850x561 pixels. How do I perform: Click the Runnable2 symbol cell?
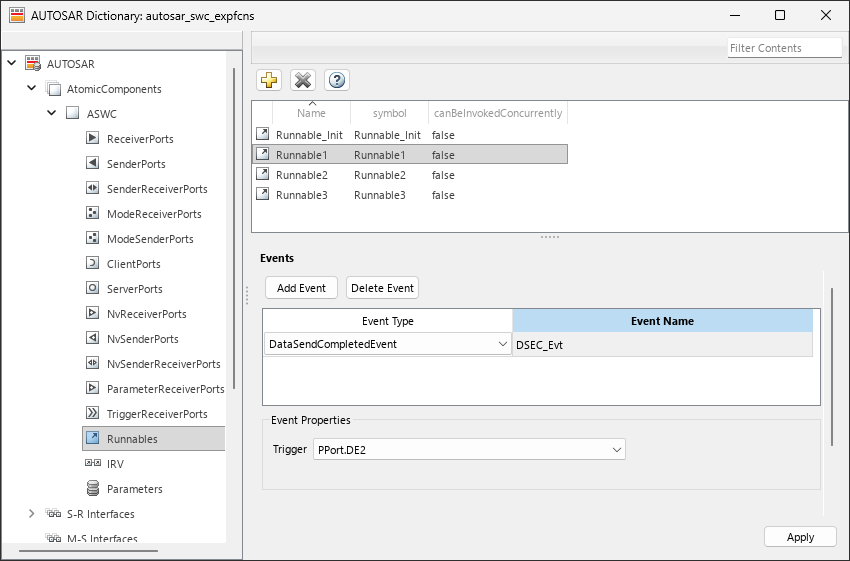point(379,175)
